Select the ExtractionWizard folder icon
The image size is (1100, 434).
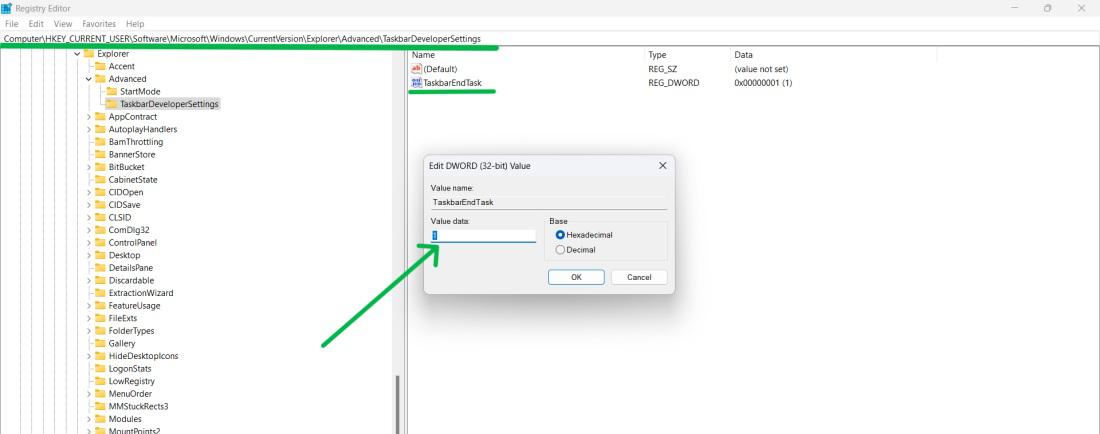(x=100, y=293)
